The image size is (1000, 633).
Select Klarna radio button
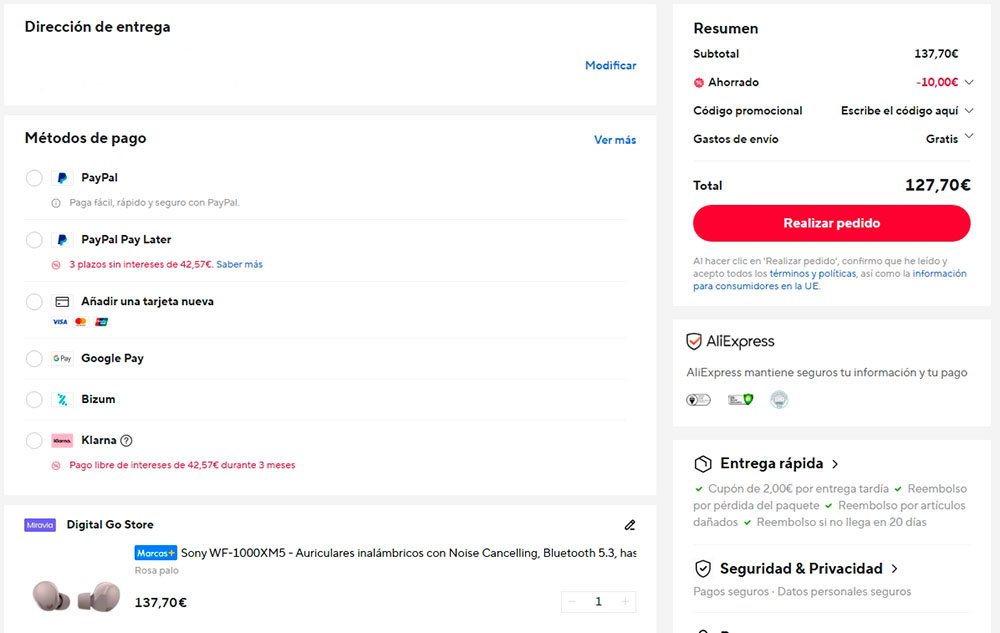[x=34, y=440]
